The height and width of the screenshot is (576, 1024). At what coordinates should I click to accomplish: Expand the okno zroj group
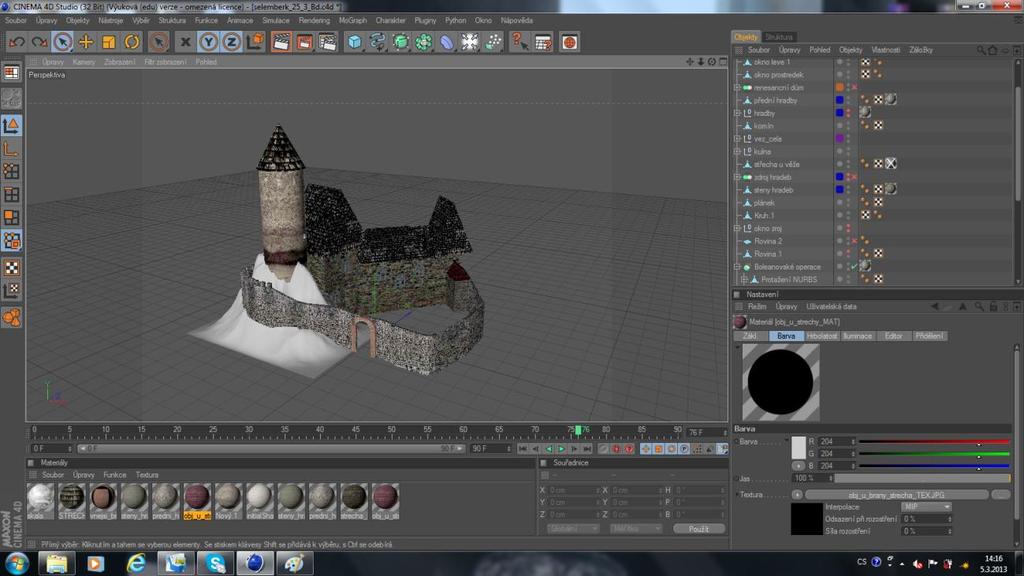pyautogui.click(x=738, y=229)
